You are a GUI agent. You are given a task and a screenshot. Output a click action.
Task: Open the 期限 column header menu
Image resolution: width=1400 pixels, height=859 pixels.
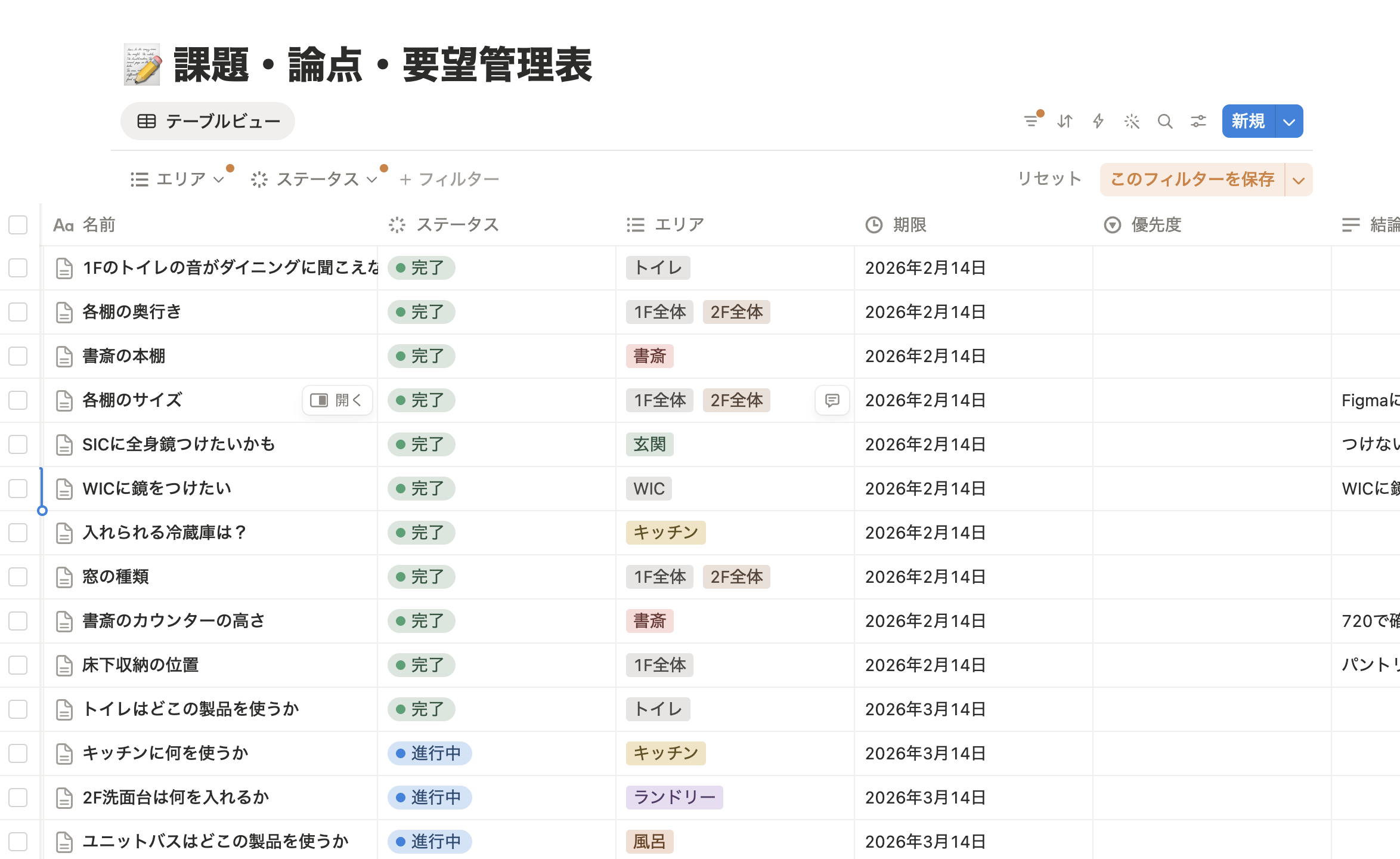point(973,225)
